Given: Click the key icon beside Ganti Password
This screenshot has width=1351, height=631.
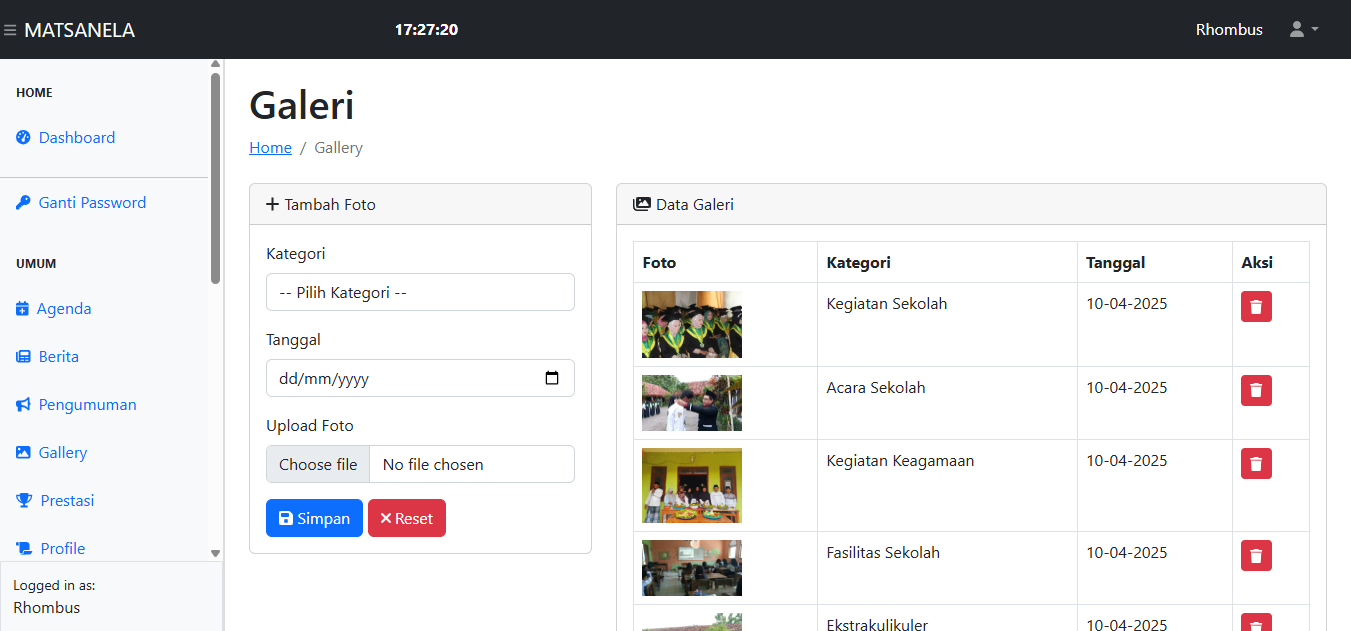Looking at the screenshot, I should 23,203.
